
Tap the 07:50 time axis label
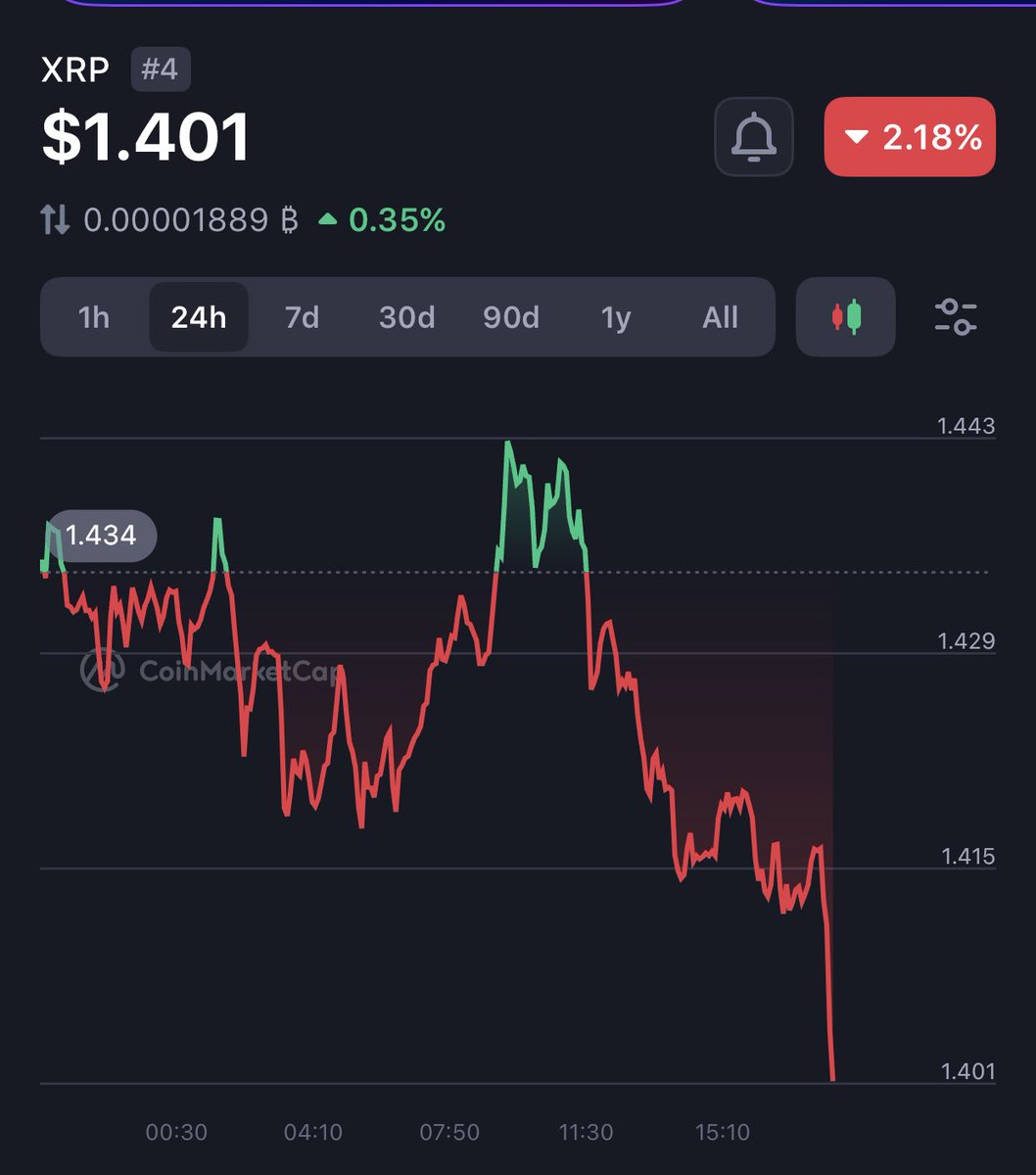(x=449, y=1133)
